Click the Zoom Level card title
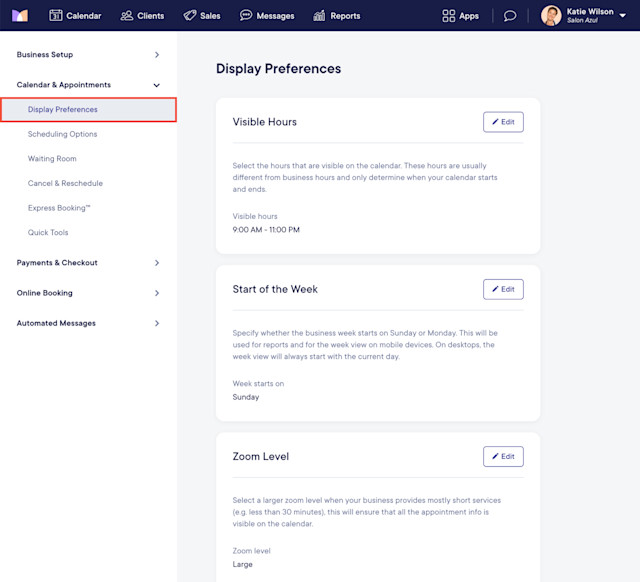 point(261,456)
